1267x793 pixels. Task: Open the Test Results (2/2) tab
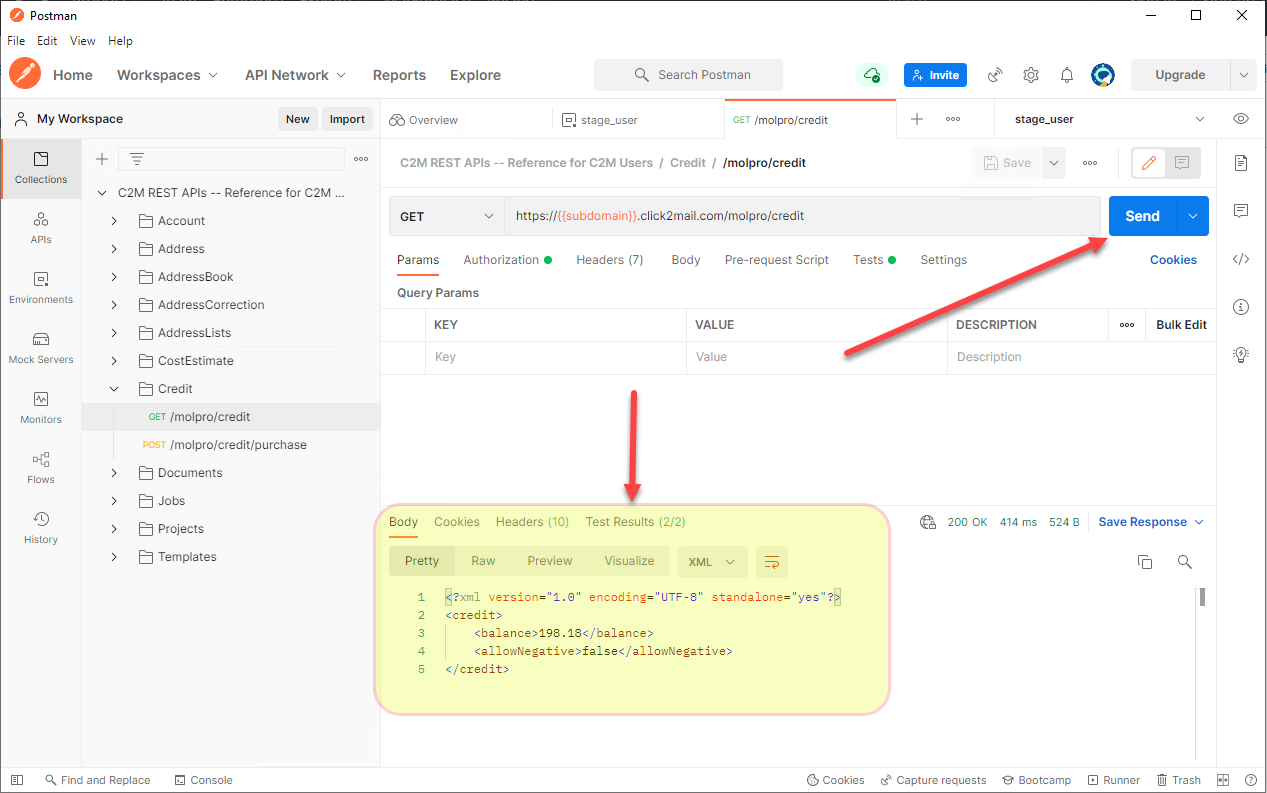click(635, 522)
